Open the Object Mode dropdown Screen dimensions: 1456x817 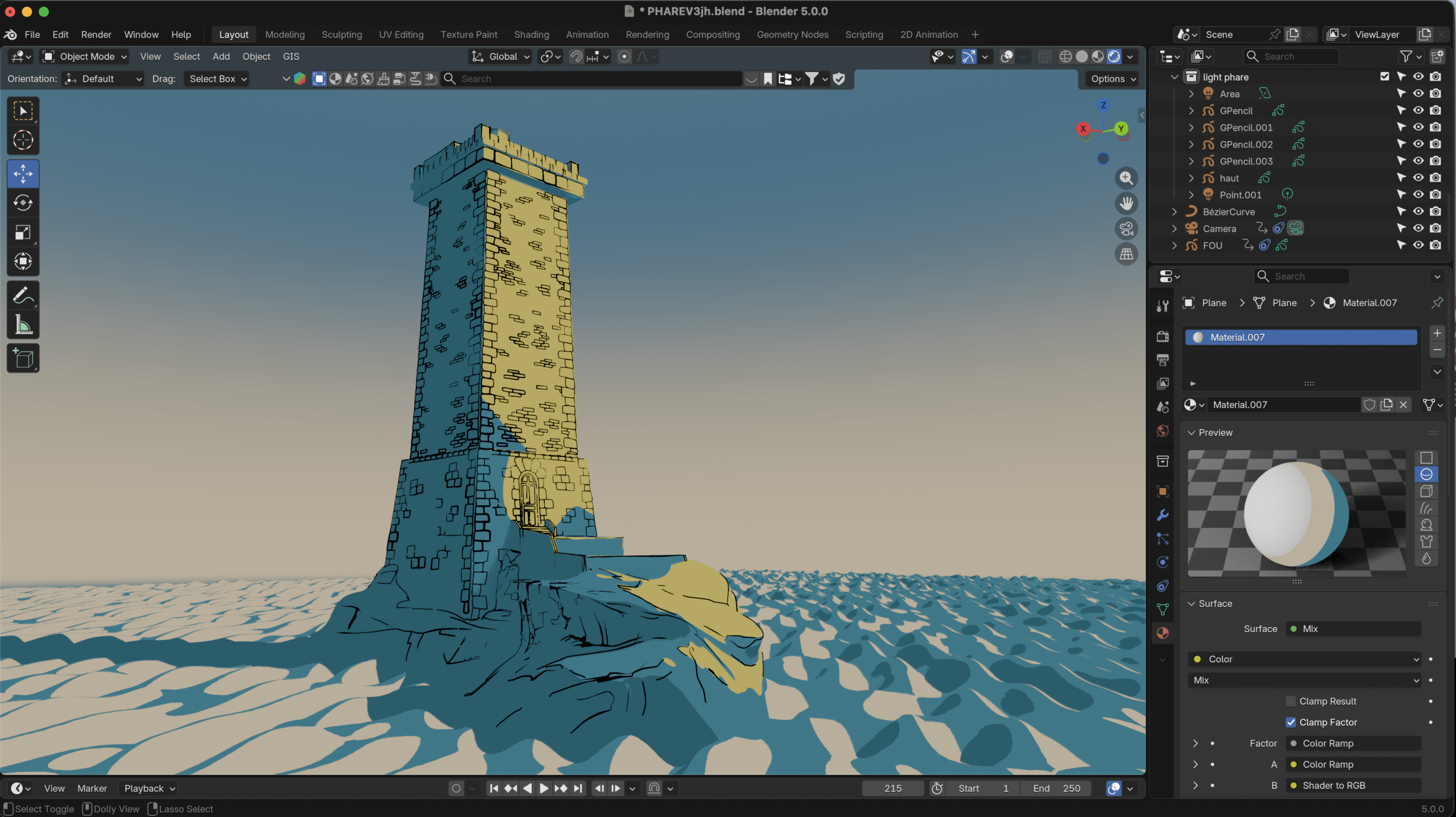(85, 56)
